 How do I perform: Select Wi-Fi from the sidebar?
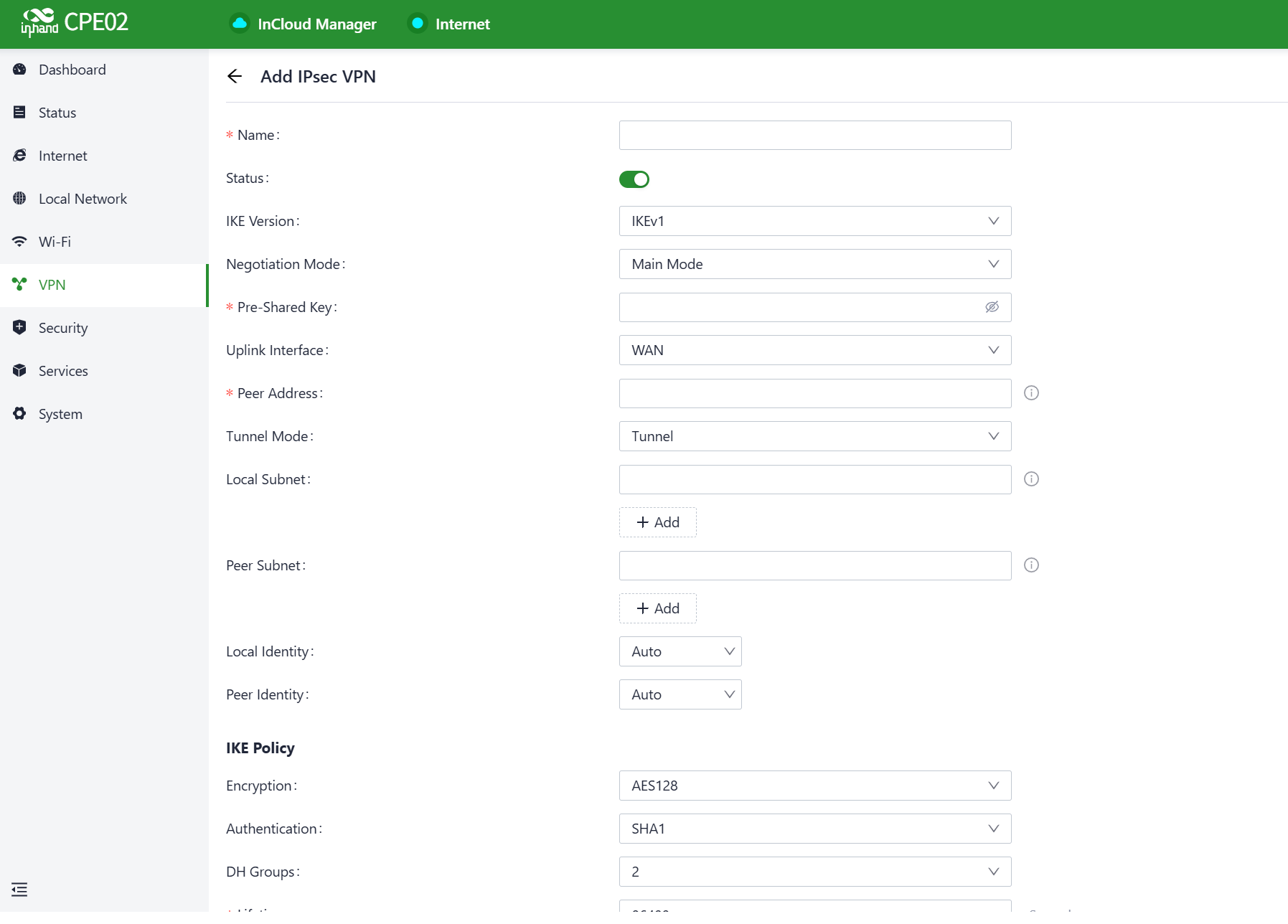coord(55,242)
